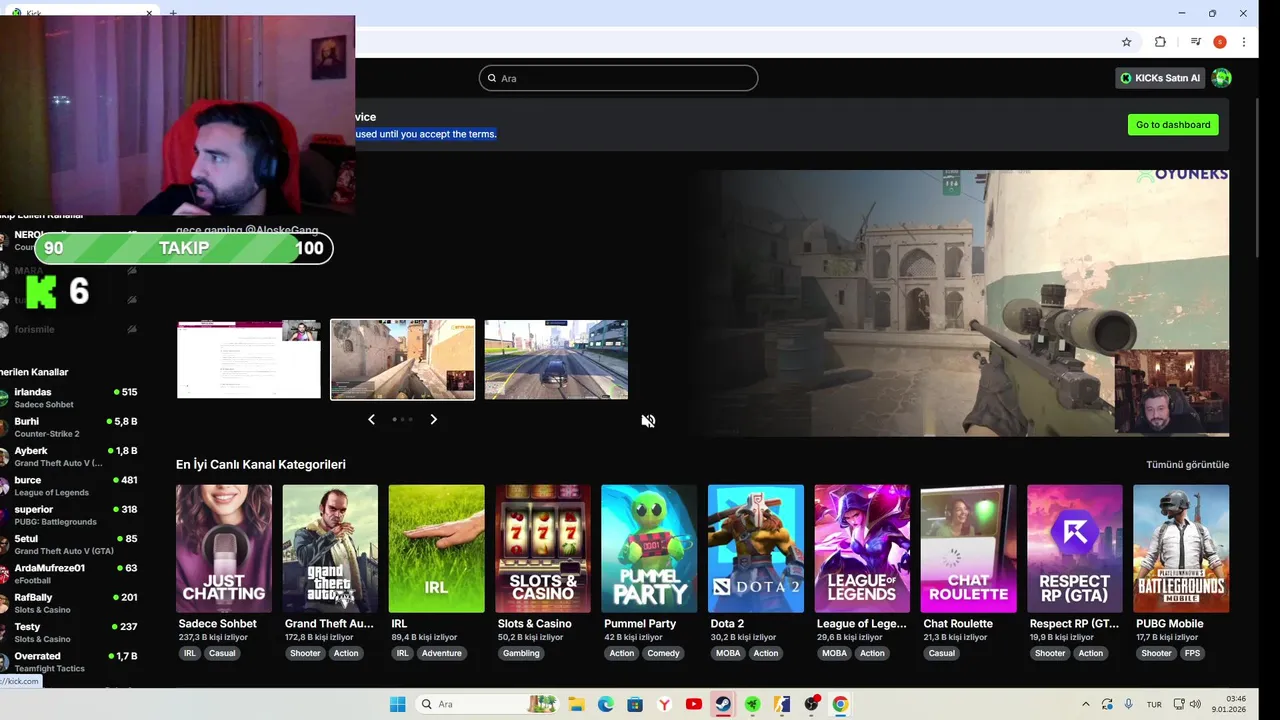Open File Explorer from the taskbar
Screen dimensions: 1280x720
[577, 704]
